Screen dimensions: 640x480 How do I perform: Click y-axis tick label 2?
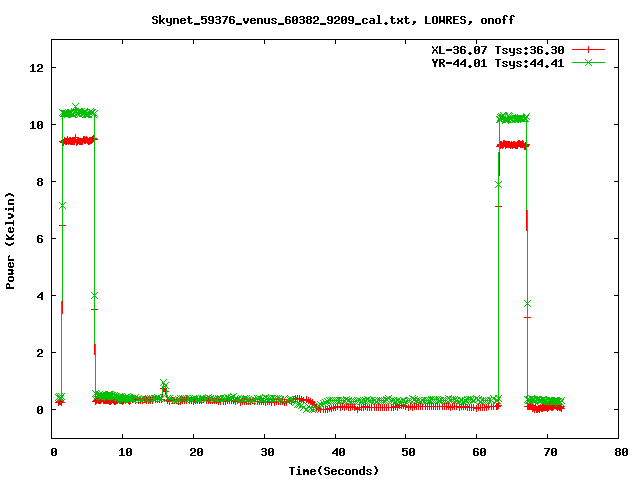(40, 353)
